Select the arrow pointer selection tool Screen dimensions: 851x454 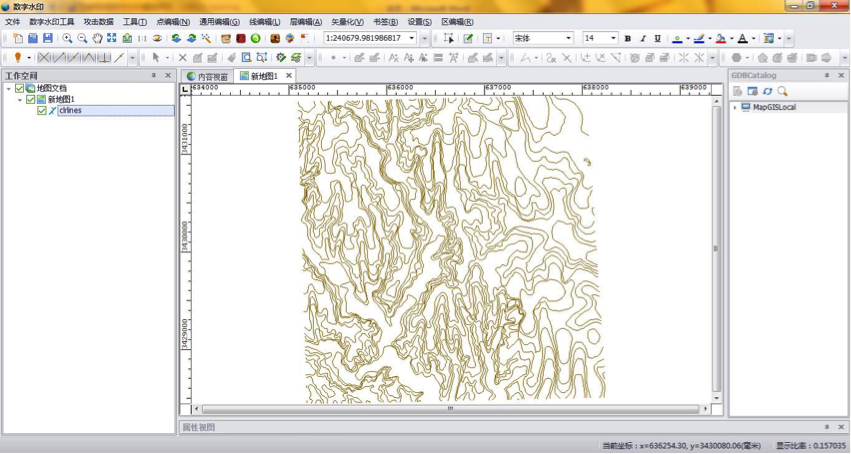[156, 57]
